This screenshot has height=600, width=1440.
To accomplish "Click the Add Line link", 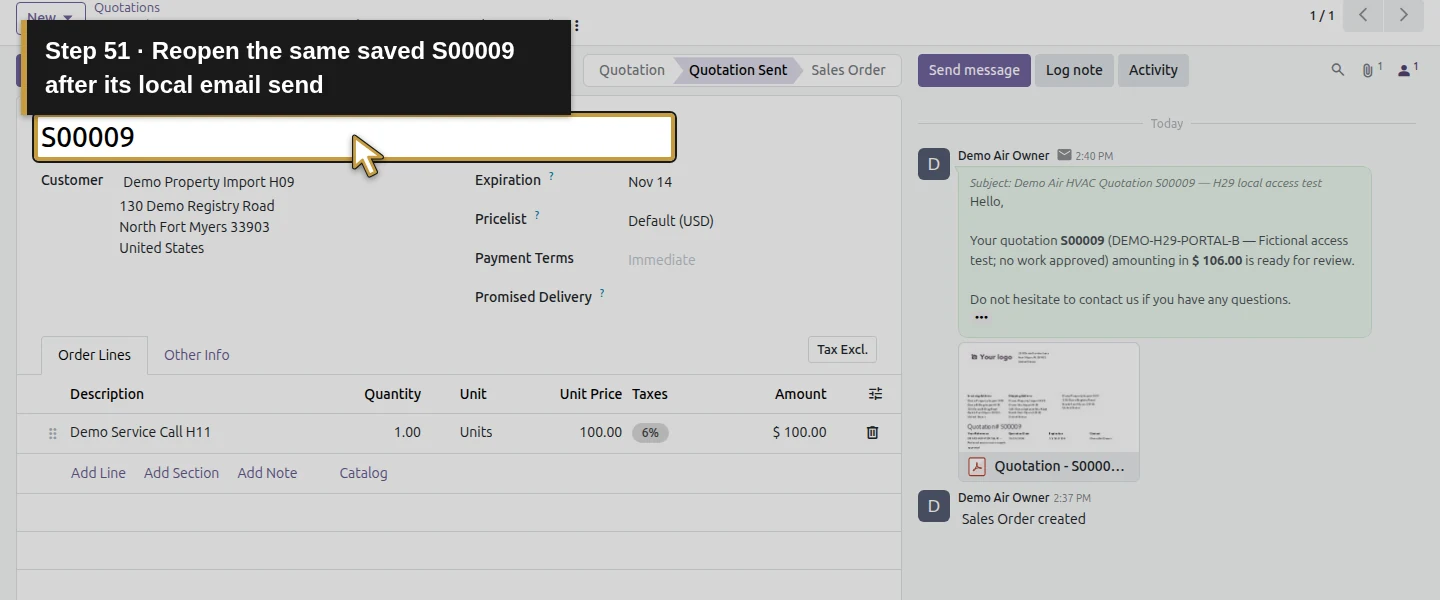I will coord(98,473).
